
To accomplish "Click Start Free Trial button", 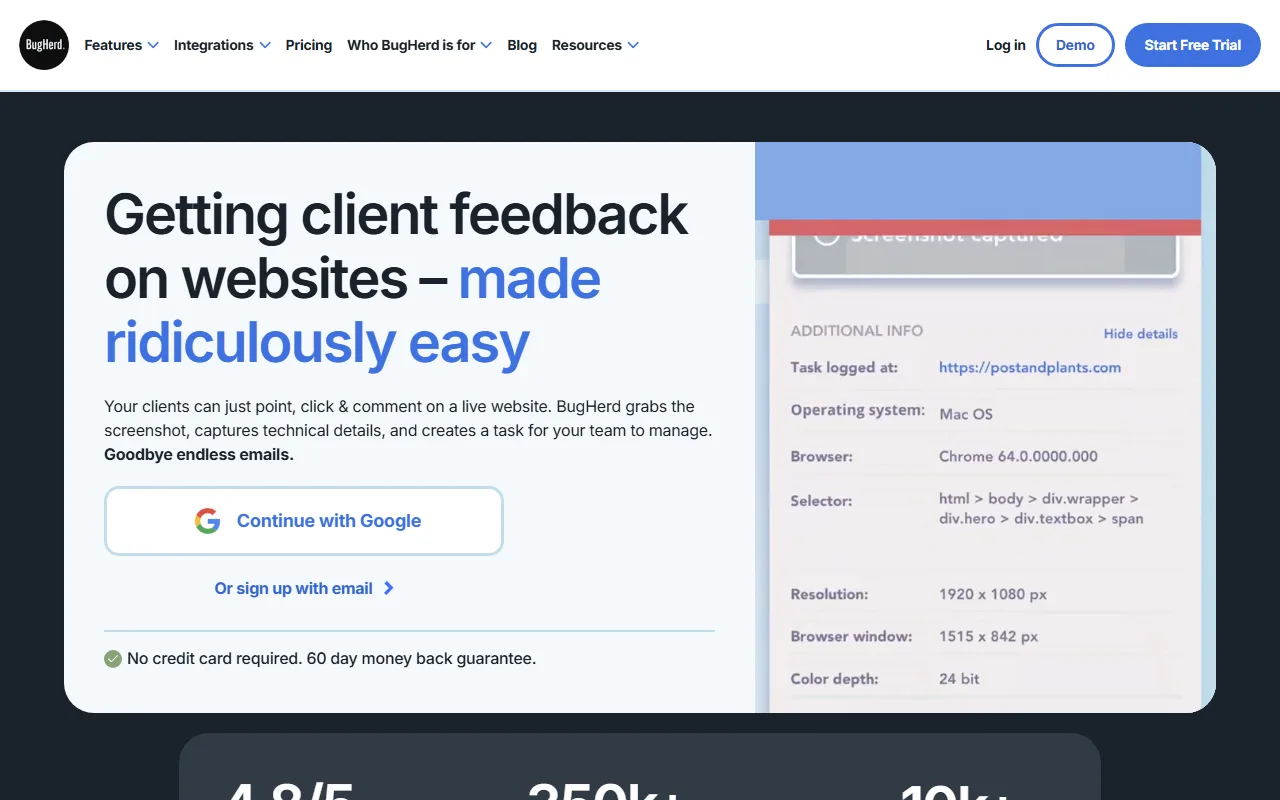I will 1193,45.
